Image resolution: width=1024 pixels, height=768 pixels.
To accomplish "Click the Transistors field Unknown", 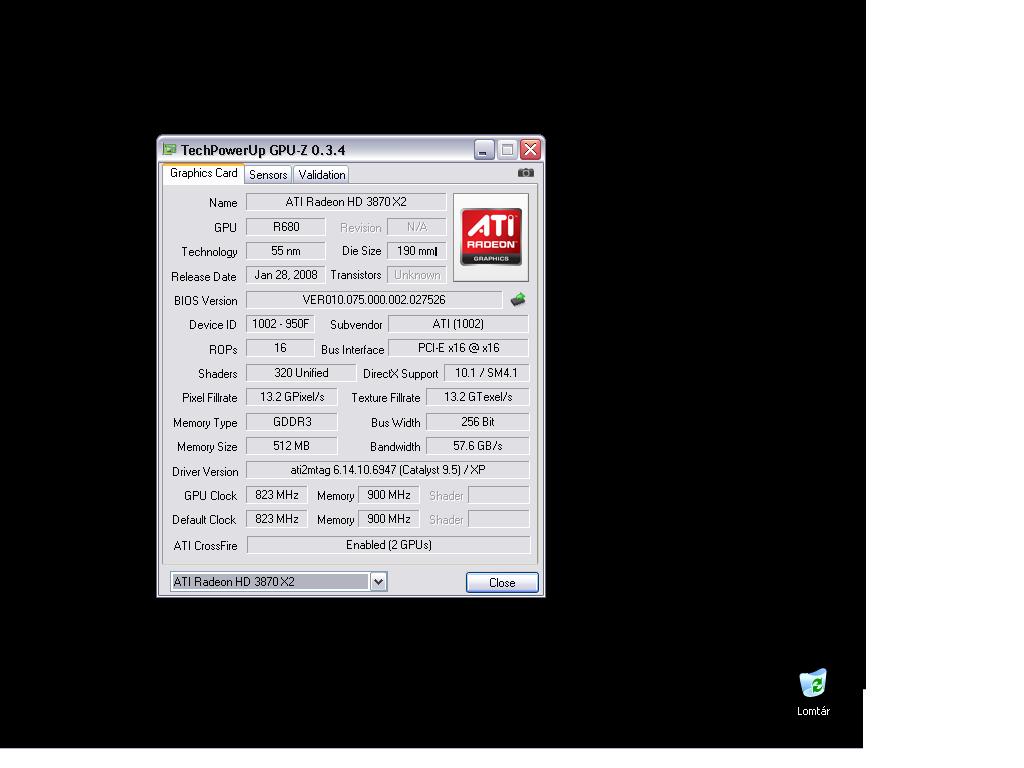I will 417,275.
